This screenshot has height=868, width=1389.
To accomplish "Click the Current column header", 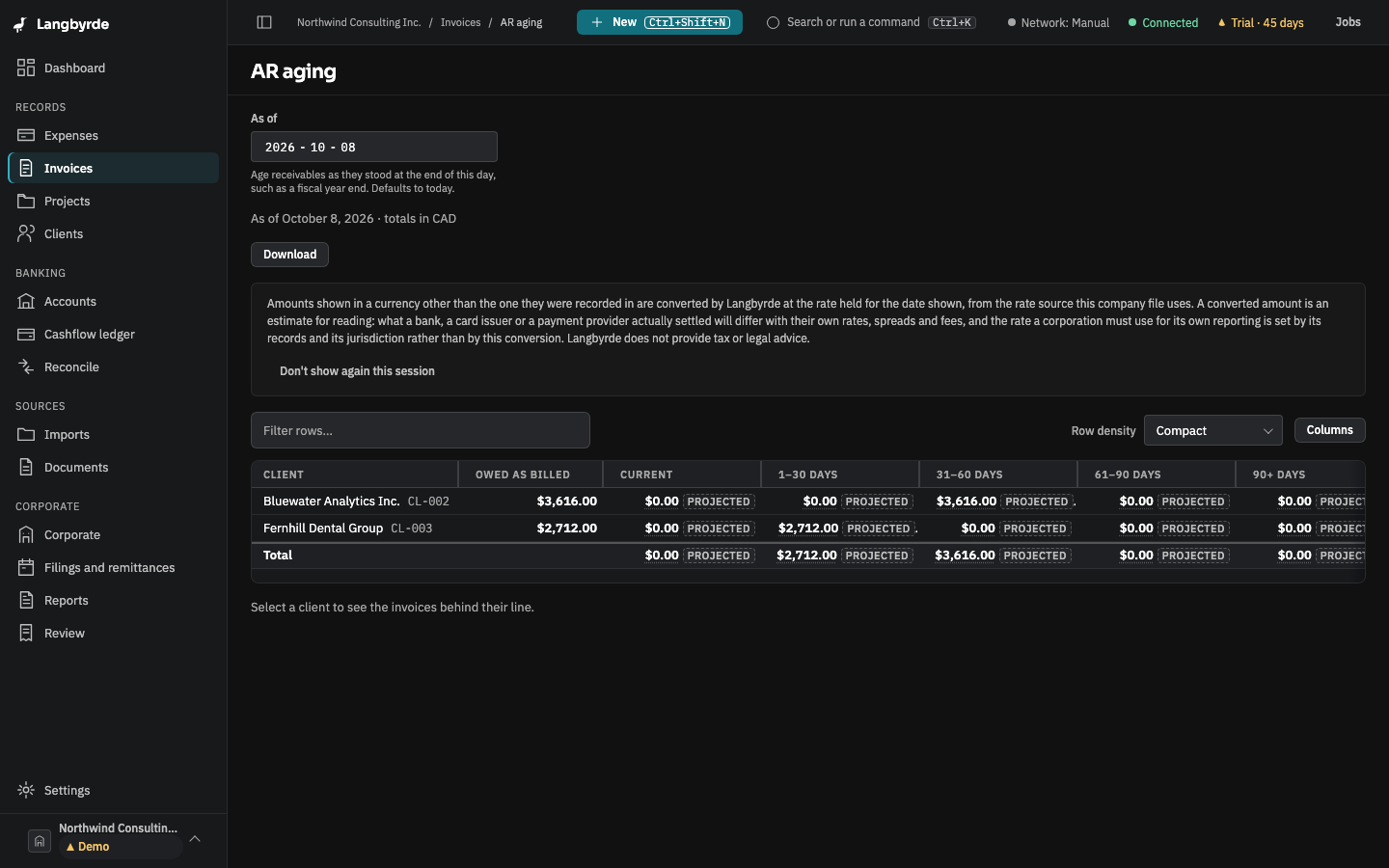I will tap(682, 475).
